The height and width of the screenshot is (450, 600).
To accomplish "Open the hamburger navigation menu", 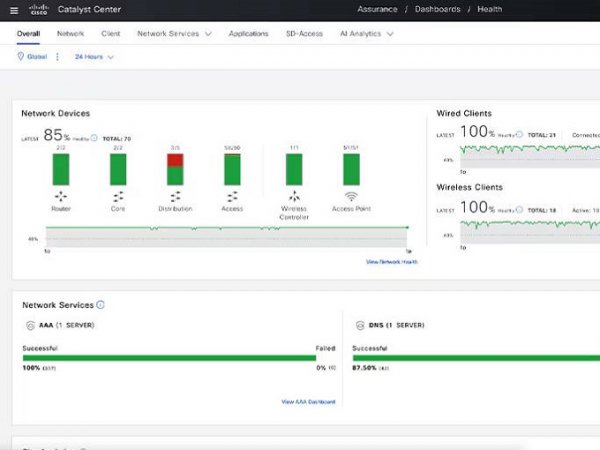I will coord(14,11).
